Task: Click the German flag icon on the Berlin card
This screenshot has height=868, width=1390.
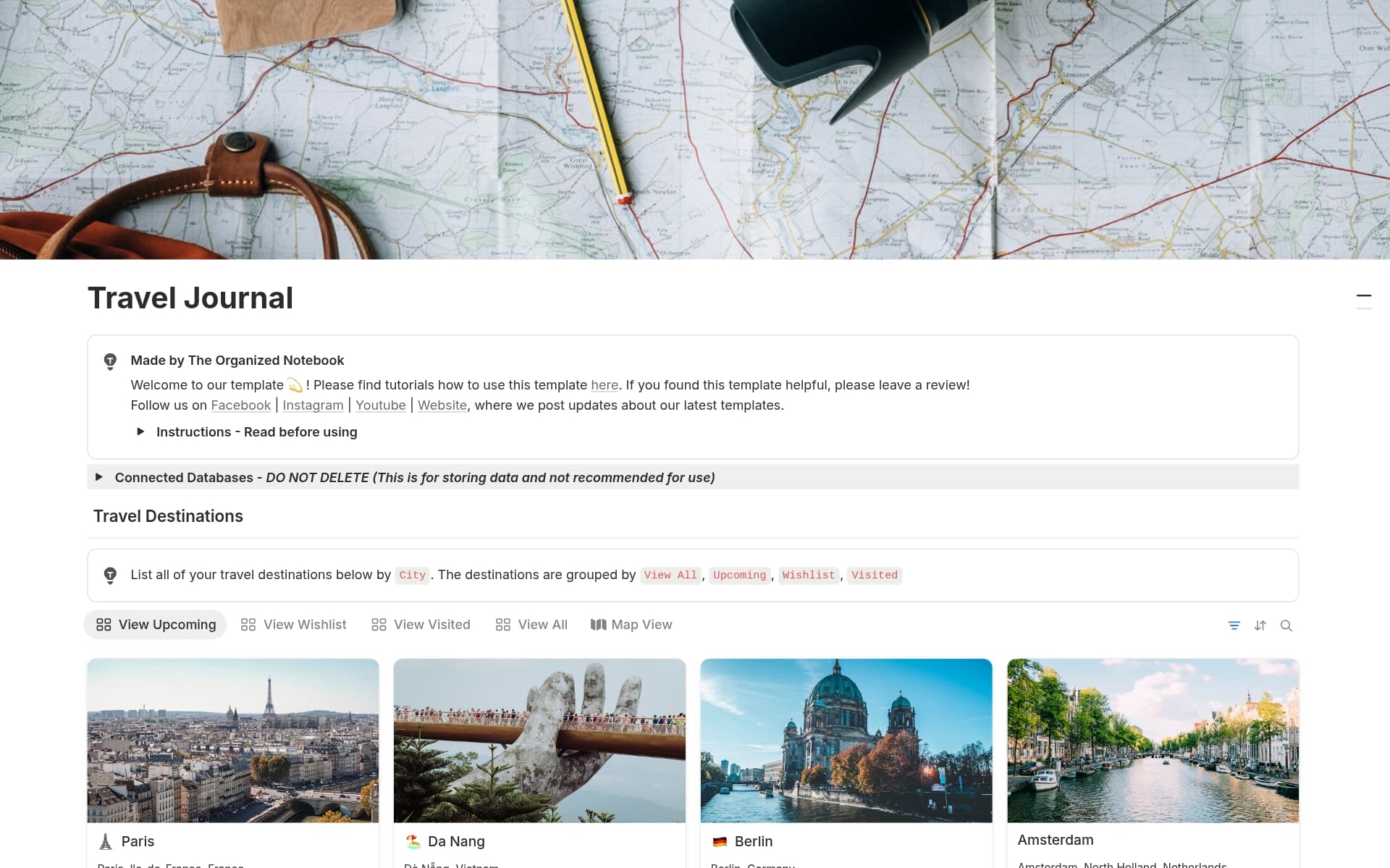Action: (720, 841)
